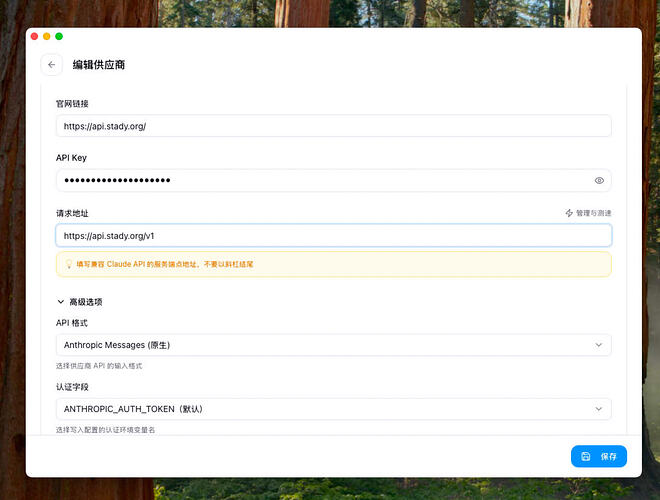Click the 官网链接 label
Image resolution: width=660 pixels, height=500 pixels.
point(72,104)
